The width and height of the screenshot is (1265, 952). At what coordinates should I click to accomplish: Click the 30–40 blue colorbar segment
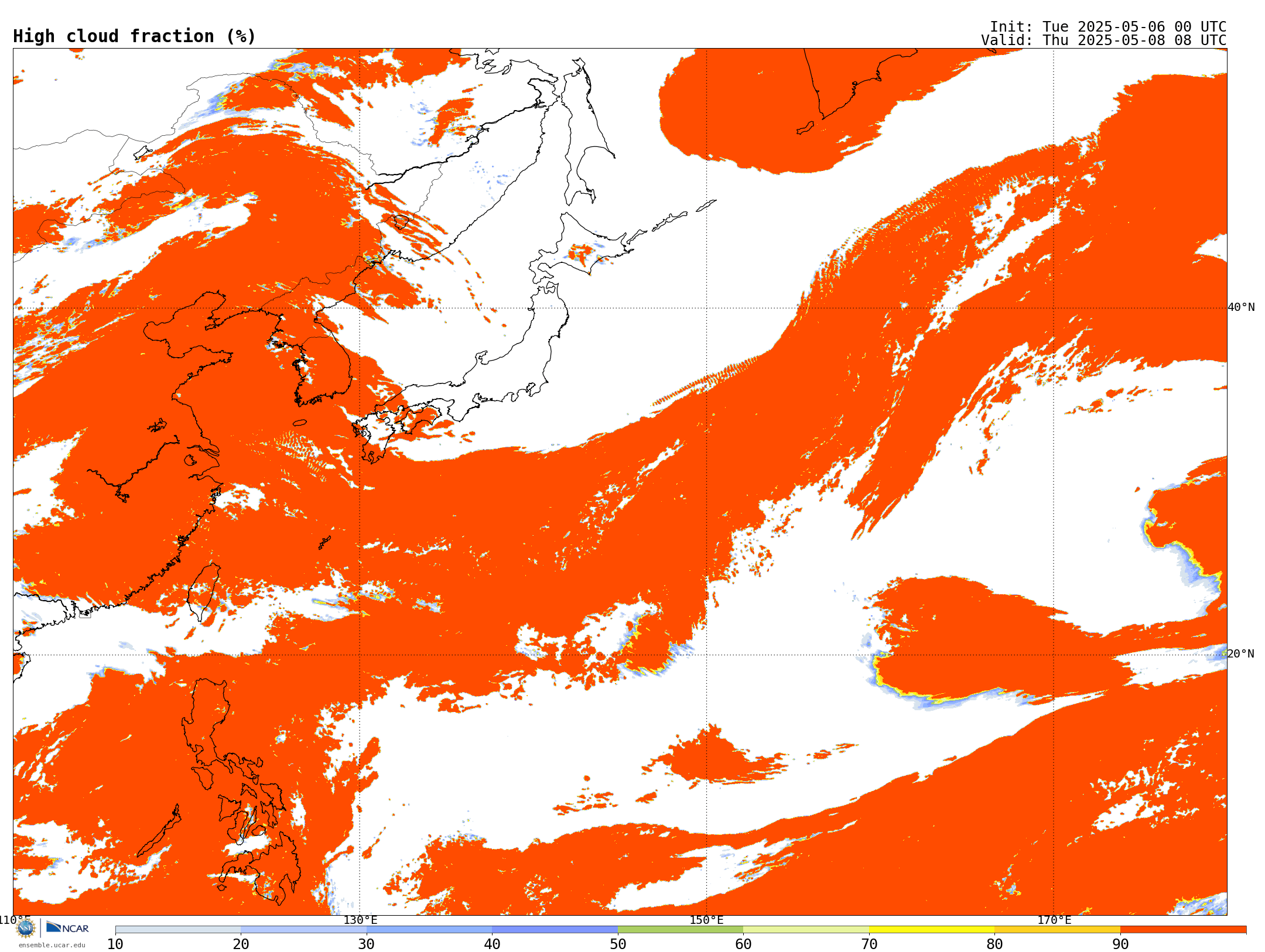tap(429, 930)
